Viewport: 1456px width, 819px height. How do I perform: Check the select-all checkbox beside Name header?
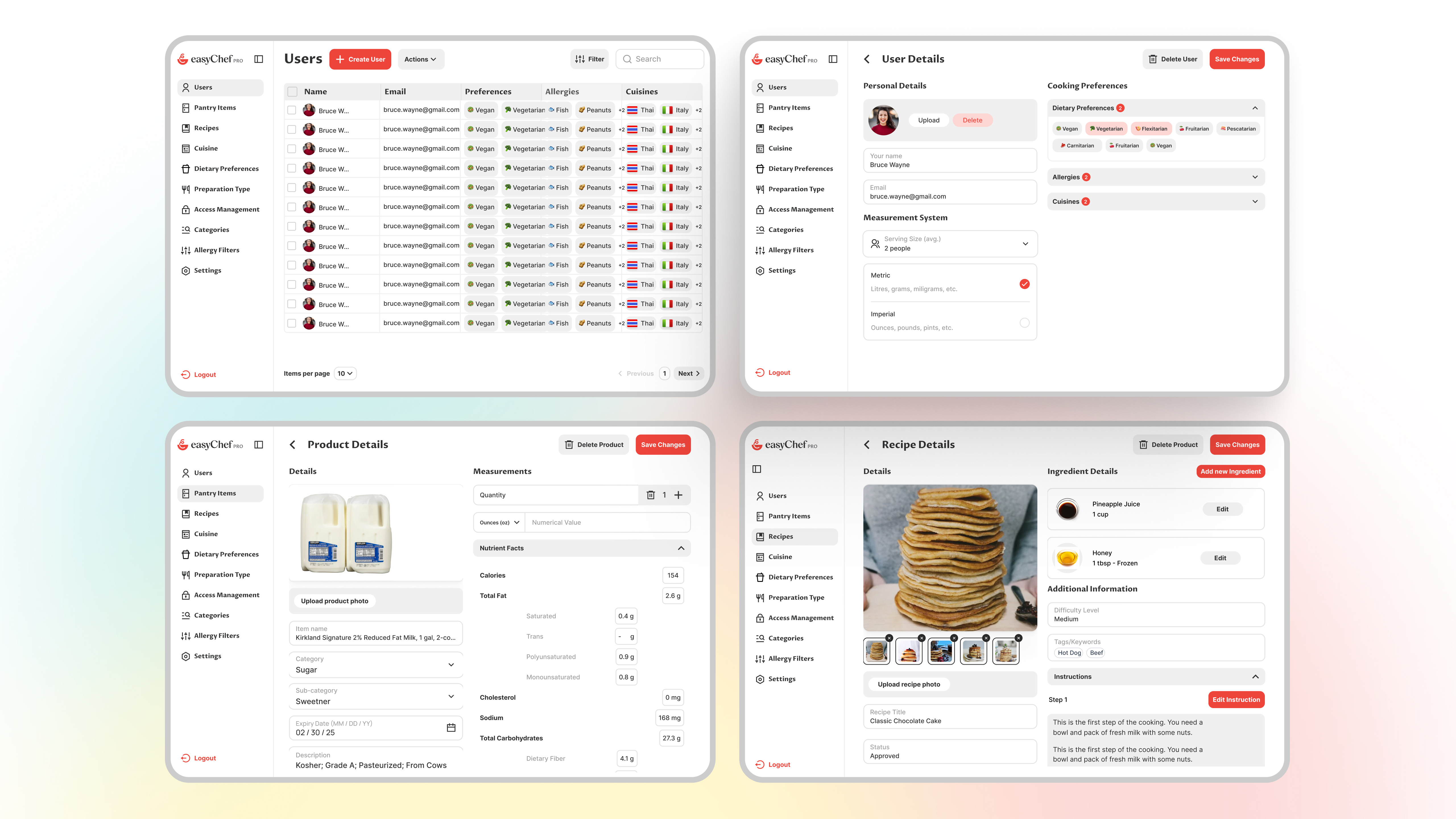pyautogui.click(x=292, y=91)
